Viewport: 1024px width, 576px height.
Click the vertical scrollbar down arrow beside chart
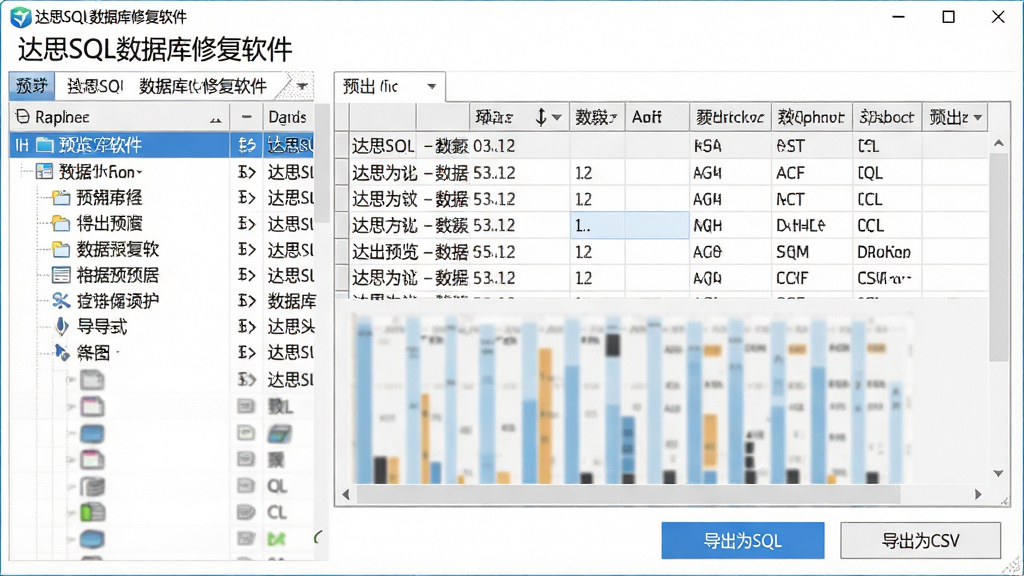[999, 473]
